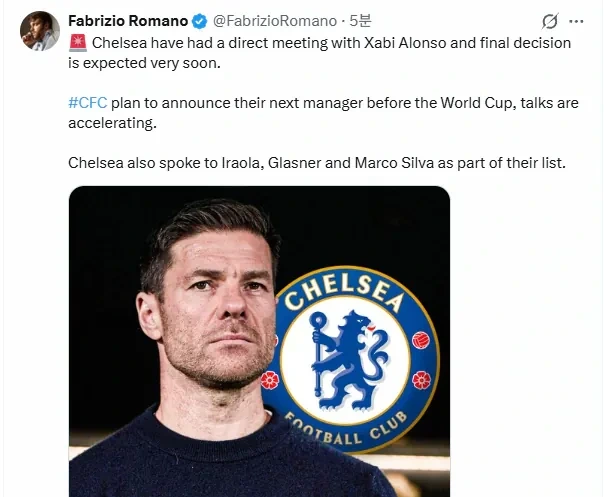Click the blue verified badge

pyautogui.click(x=199, y=21)
